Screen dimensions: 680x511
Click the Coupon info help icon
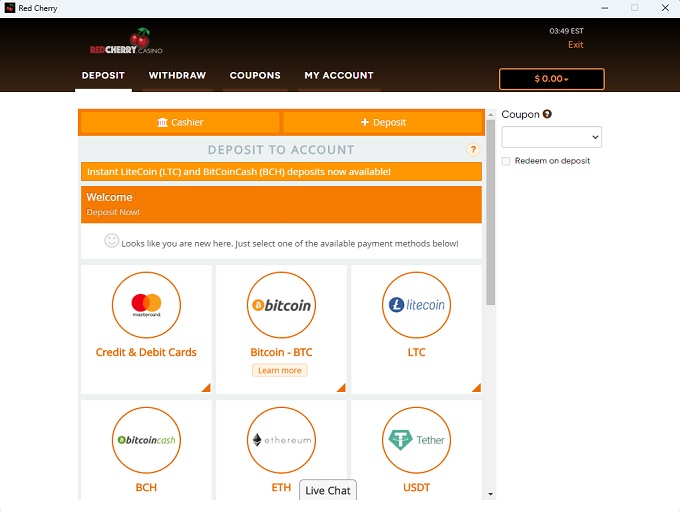coord(547,115)
